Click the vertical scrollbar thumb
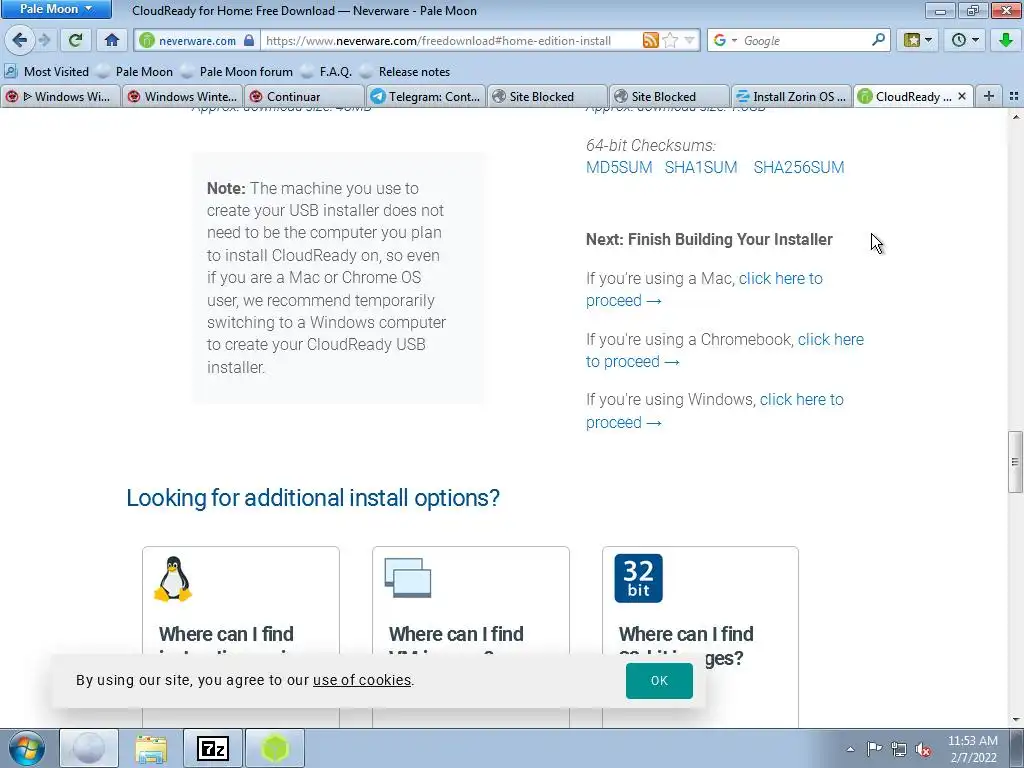Screen dimensions: 1024x768 tap(1015, 462)
